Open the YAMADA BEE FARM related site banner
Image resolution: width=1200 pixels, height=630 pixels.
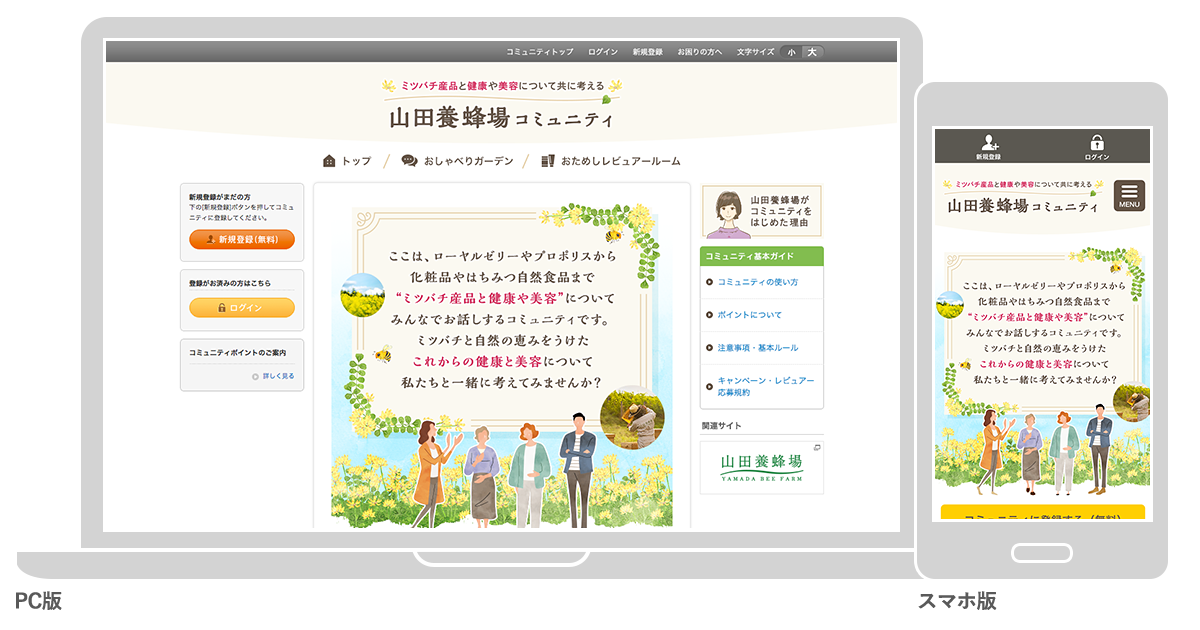pyautogui.click(x=762, y=468)
